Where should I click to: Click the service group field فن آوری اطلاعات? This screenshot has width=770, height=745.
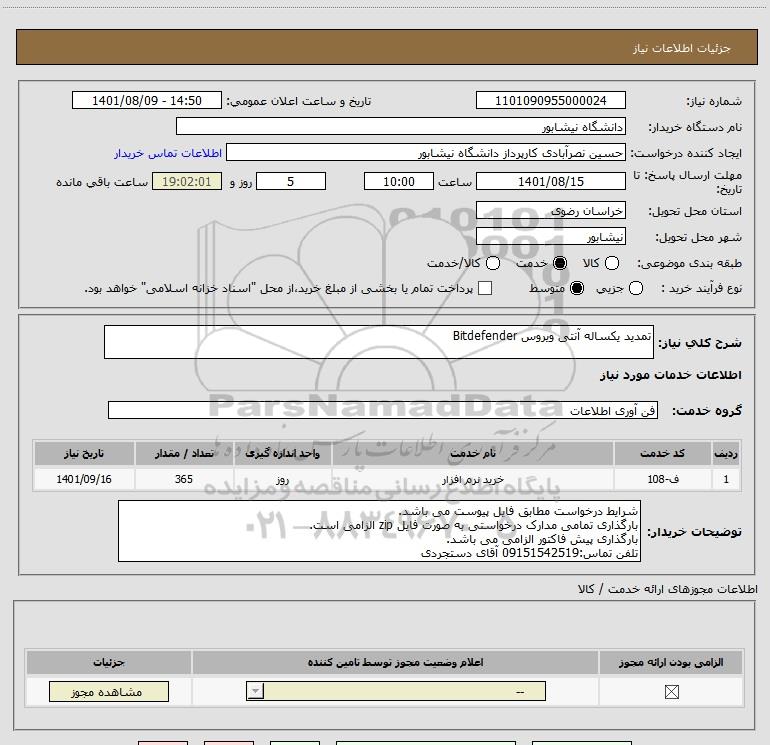(x=383, y=410)
